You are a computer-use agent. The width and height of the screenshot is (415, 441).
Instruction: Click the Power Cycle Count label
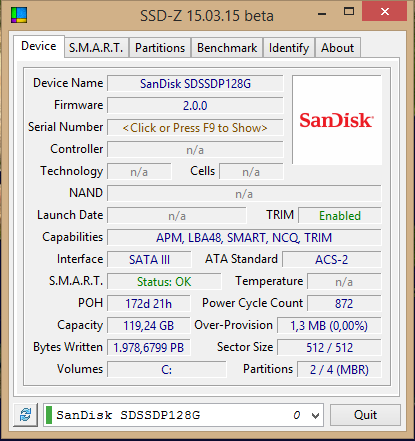(x=252, y=303)
